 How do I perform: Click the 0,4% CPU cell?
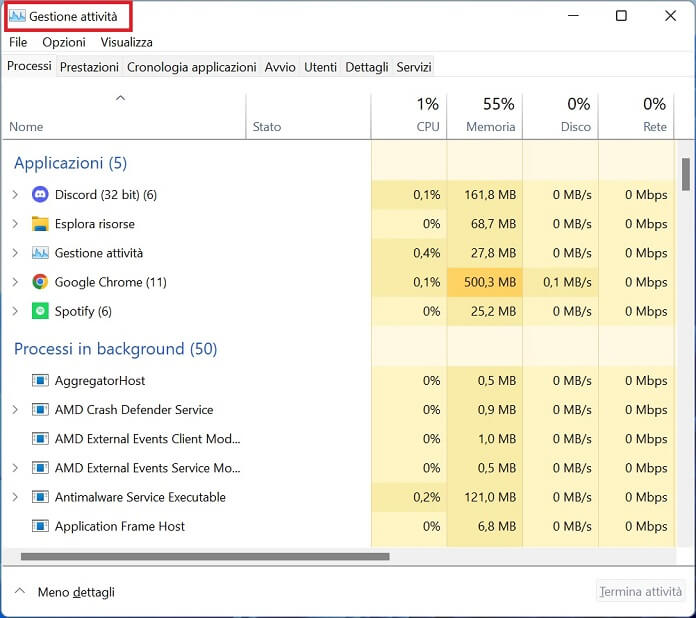[409, 253]
